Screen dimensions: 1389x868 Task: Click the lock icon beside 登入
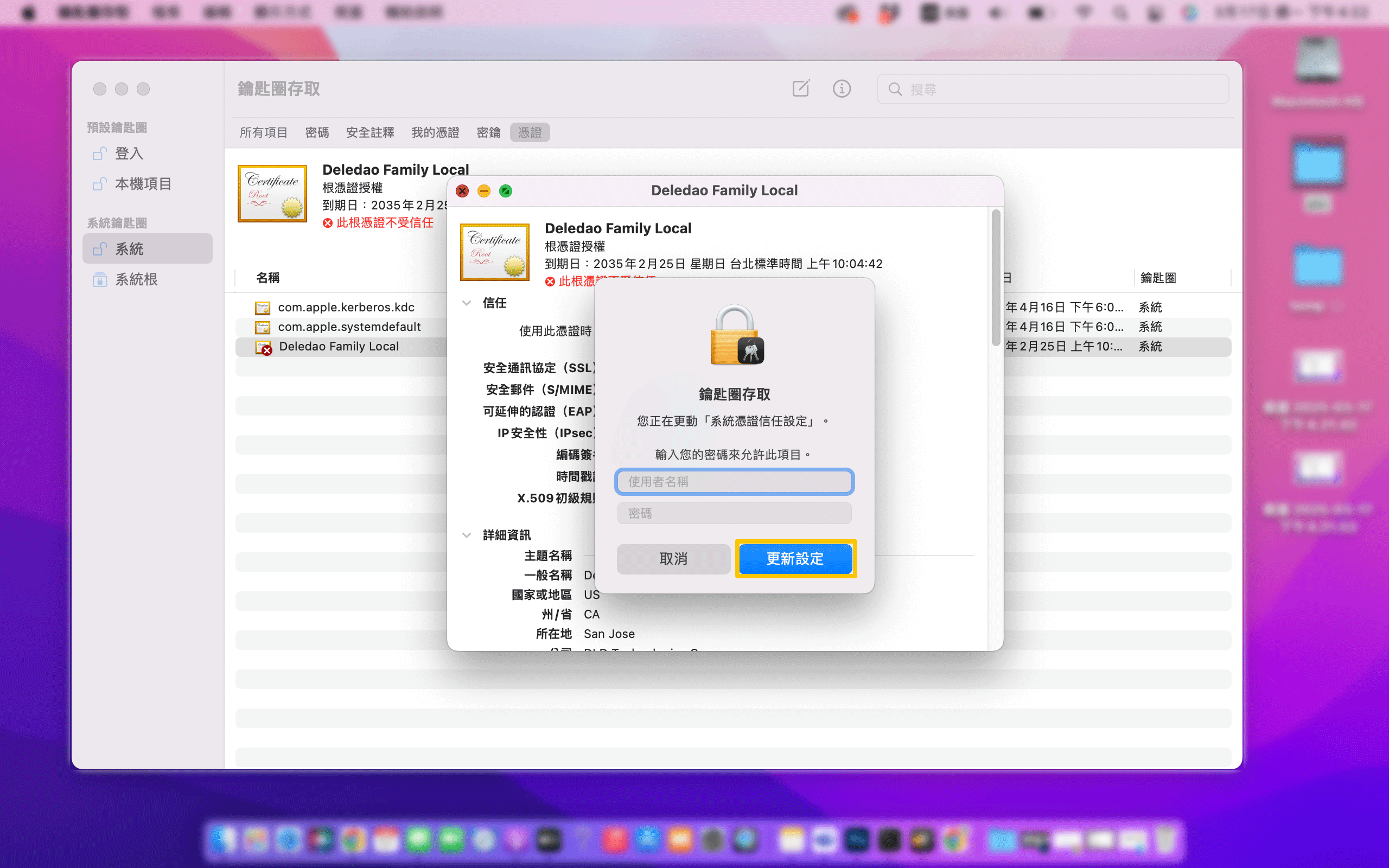[100, 154]
